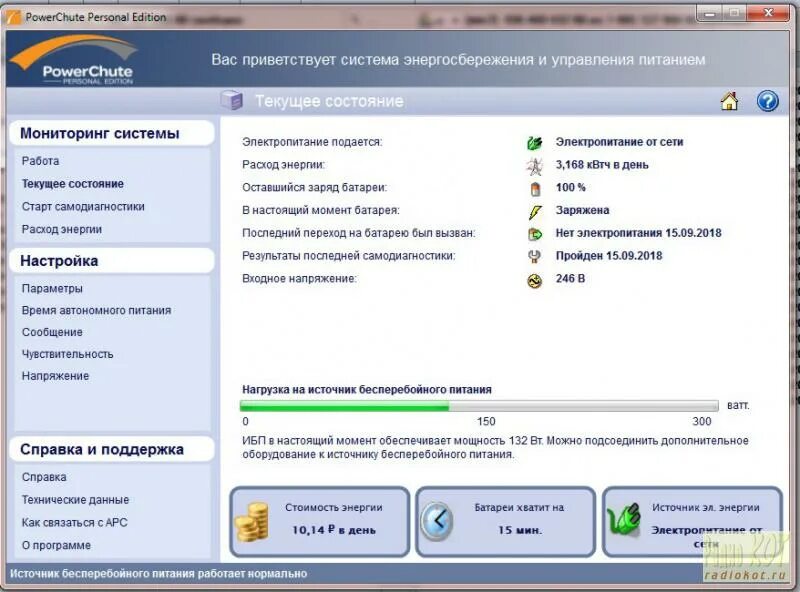Click the self-test icon beside Пройден 15.09.2018
This screenshot has width=800, height=592.
(x=534, y=256)
